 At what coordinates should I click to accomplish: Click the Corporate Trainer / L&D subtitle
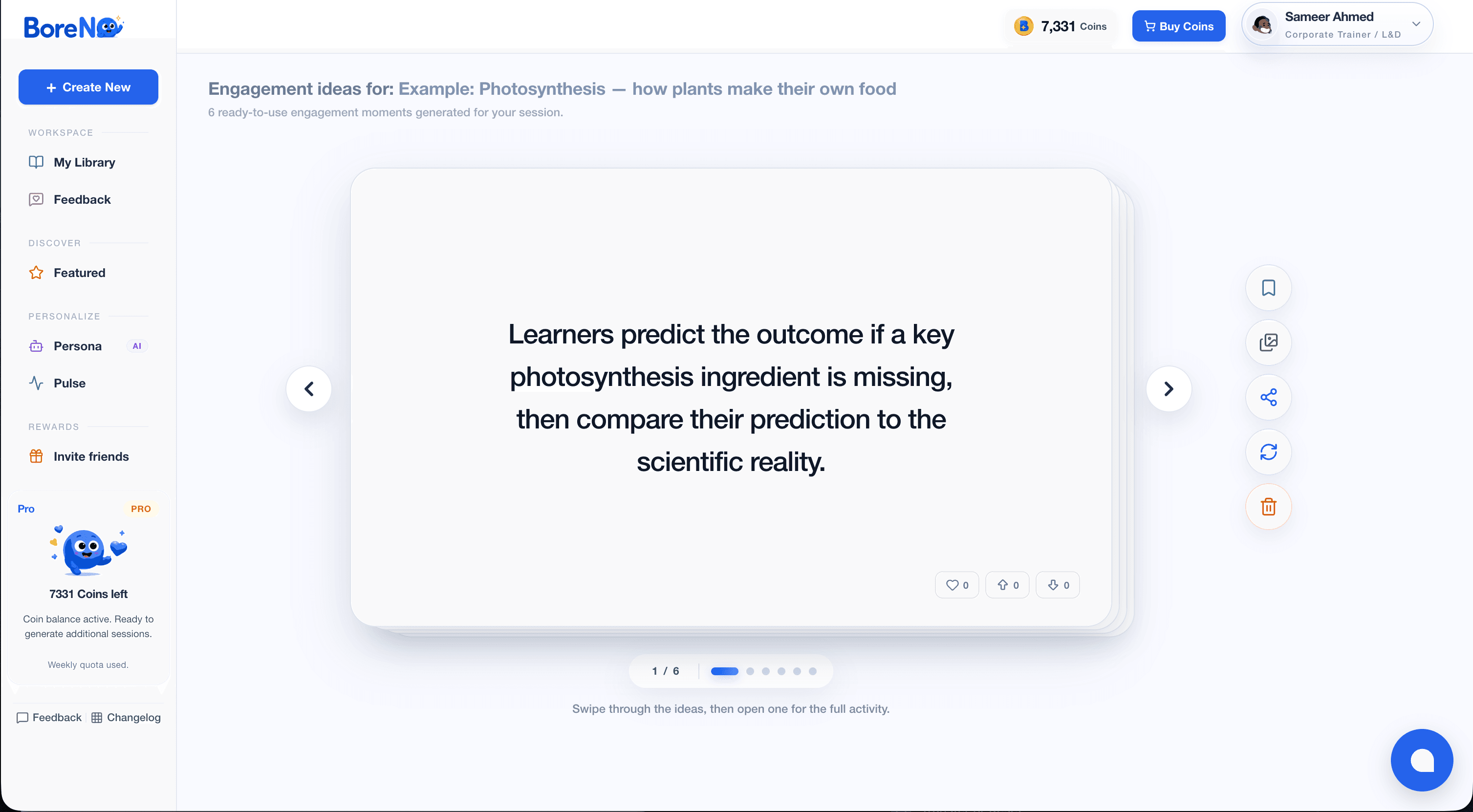pos(1343,34)
